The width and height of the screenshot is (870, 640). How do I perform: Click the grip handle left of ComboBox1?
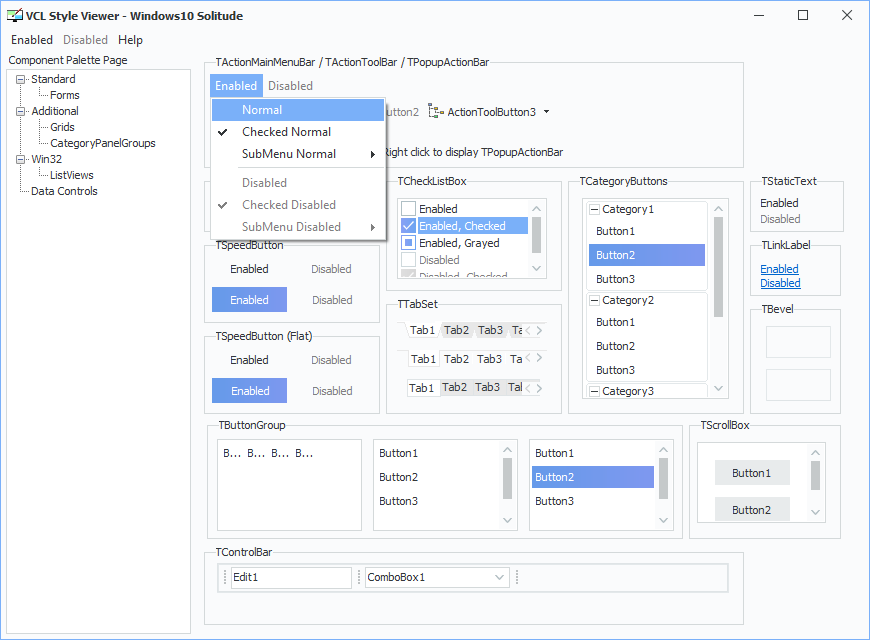(359, 577)
